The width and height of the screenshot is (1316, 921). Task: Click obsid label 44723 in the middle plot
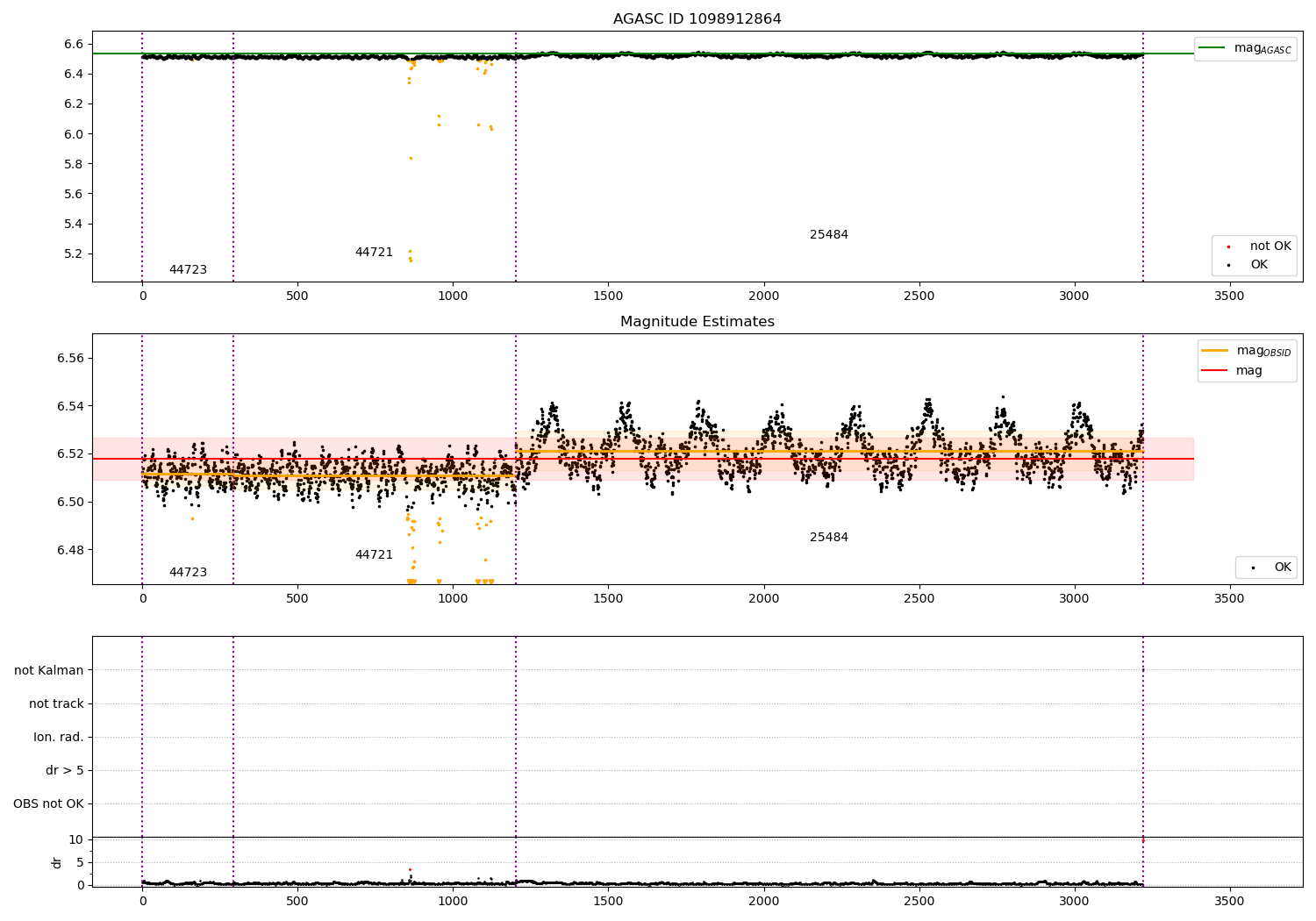point(188,573)
